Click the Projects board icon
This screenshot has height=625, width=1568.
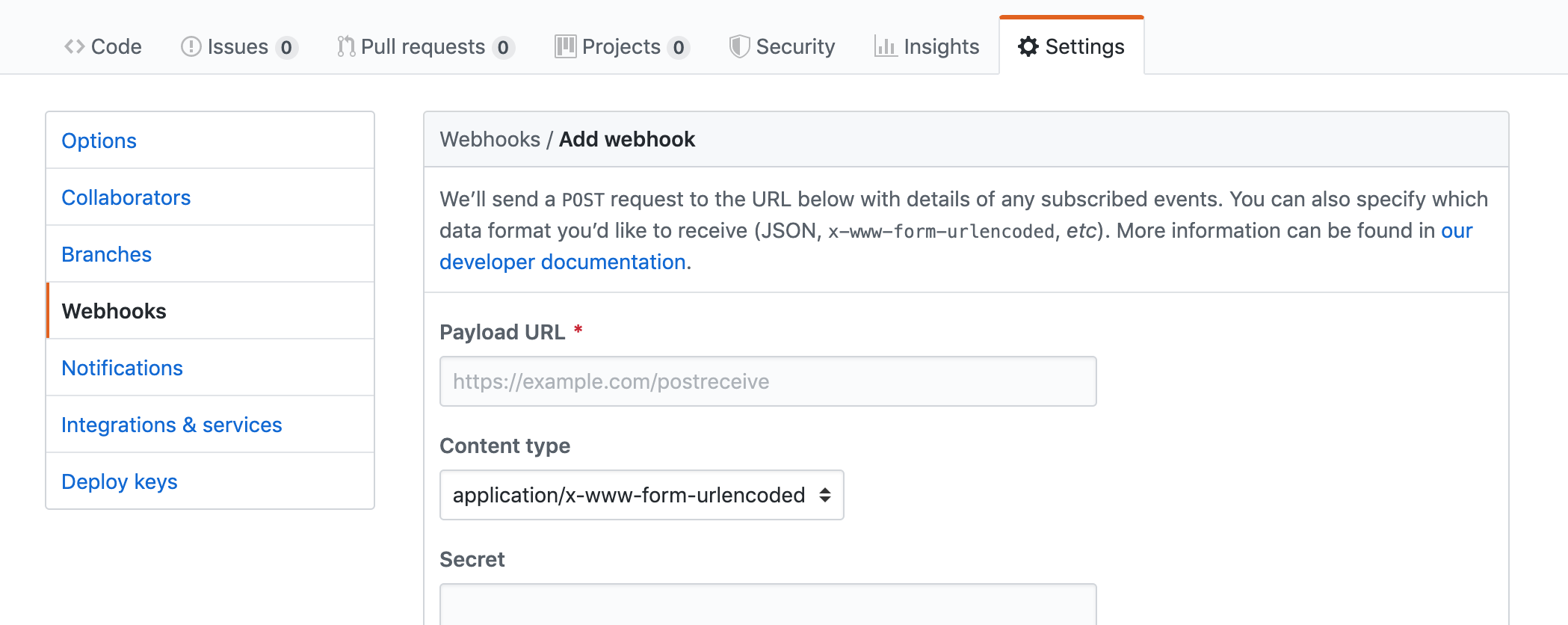coord(565,47)
